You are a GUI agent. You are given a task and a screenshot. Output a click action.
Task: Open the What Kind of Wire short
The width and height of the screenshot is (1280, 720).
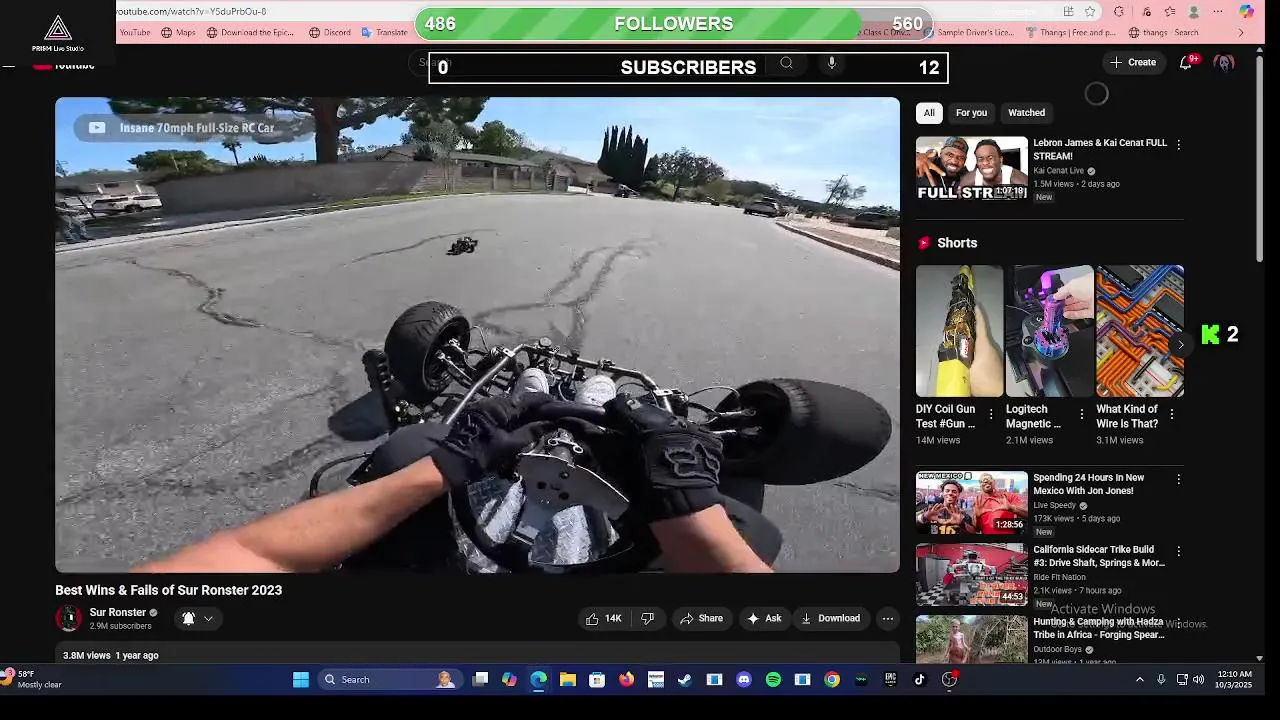click(1140, 331)
